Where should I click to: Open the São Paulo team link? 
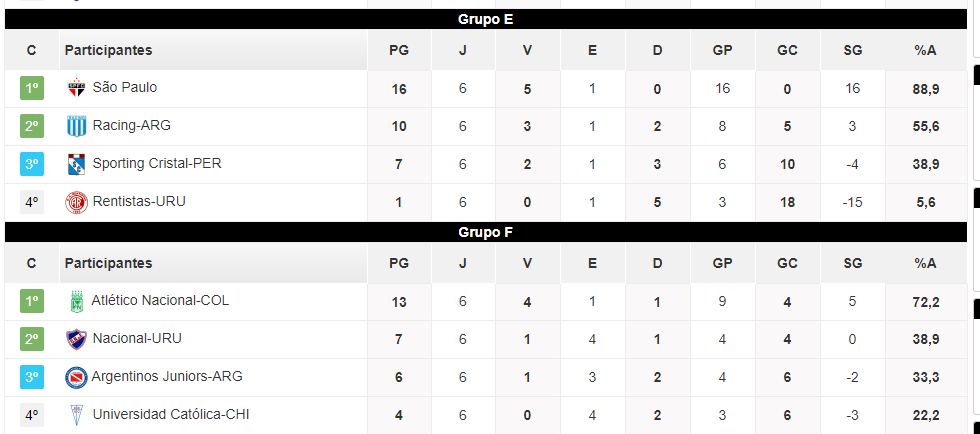pyautogui.click(x=124, y=88)
